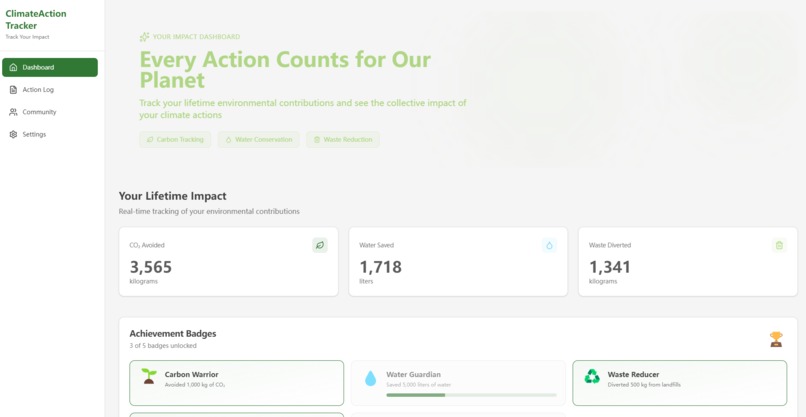Open the Dashboard sidebar item

50,67
